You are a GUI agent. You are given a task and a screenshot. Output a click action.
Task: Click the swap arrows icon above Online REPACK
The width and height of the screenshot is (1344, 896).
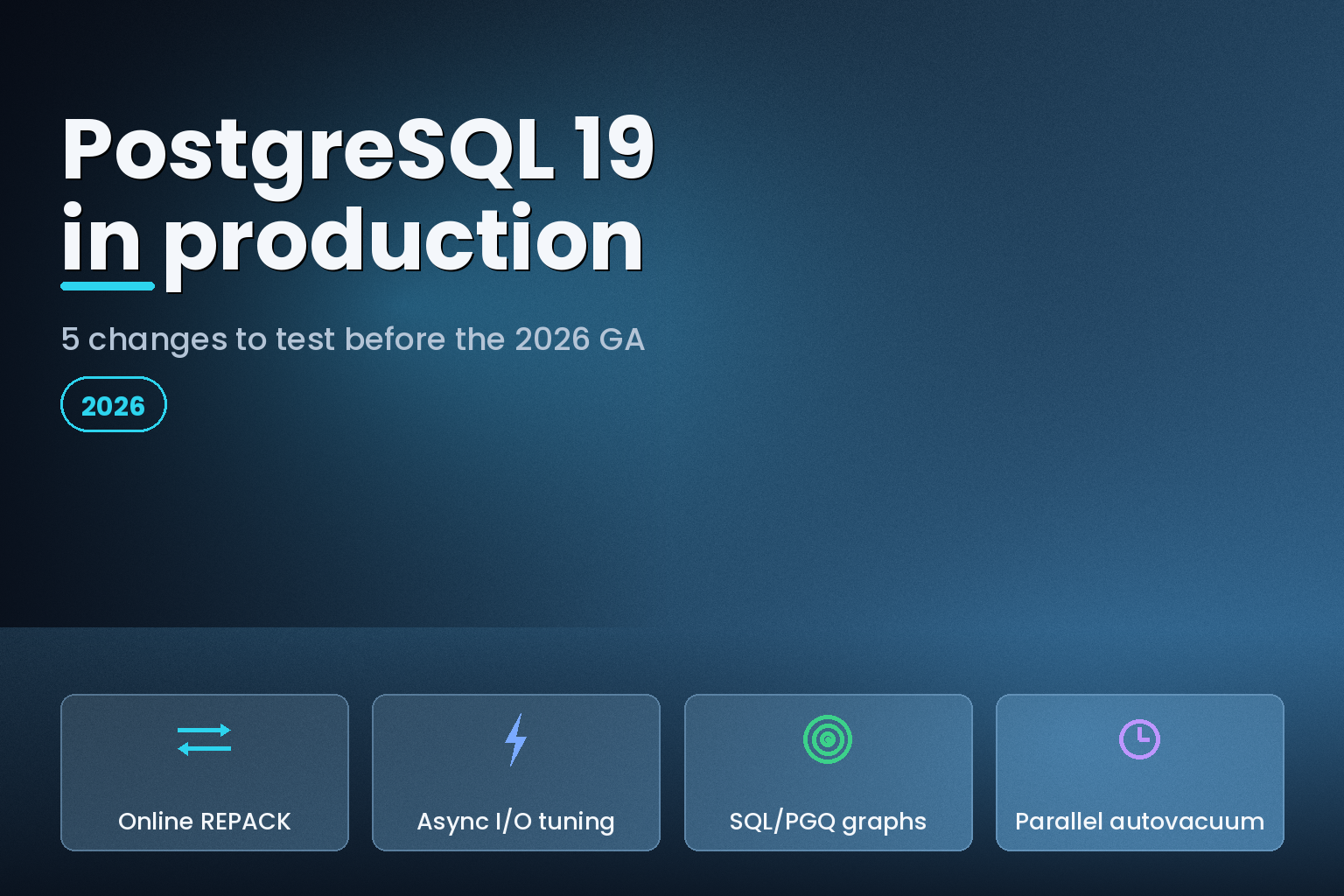pyautogui.click(x=204, y=739)
